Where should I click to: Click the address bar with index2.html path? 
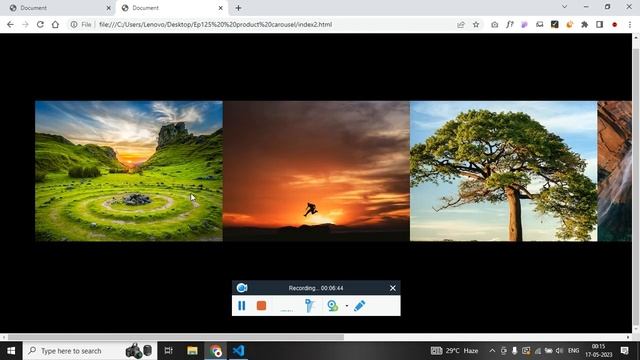coord(216,24)
